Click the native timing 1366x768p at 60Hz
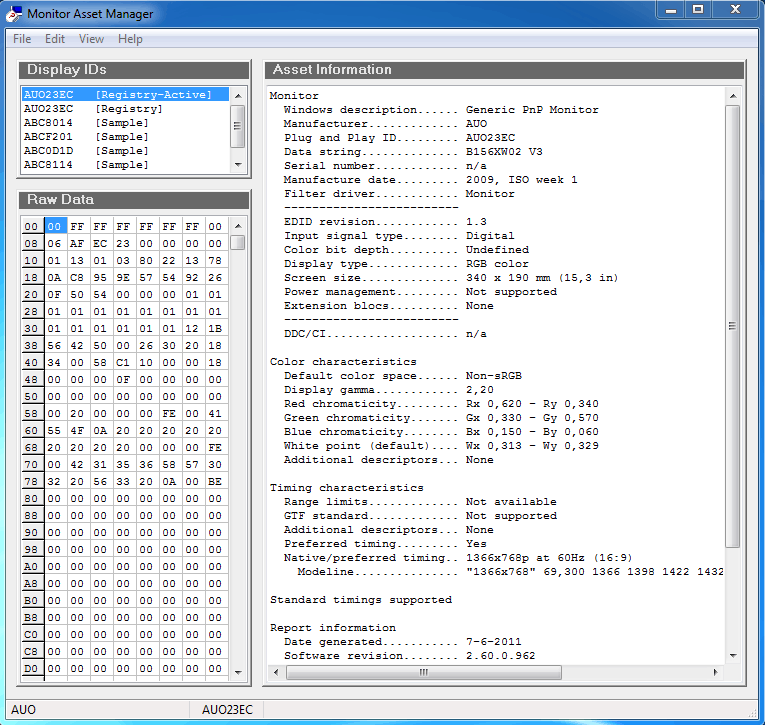 [549, 558]
